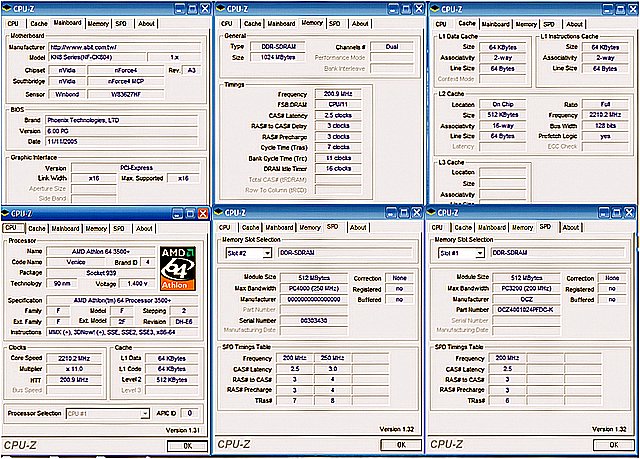Click the L2 Bus Width 128 bits field
This screenshot has width=640, height=459.
tap(605, 126)
